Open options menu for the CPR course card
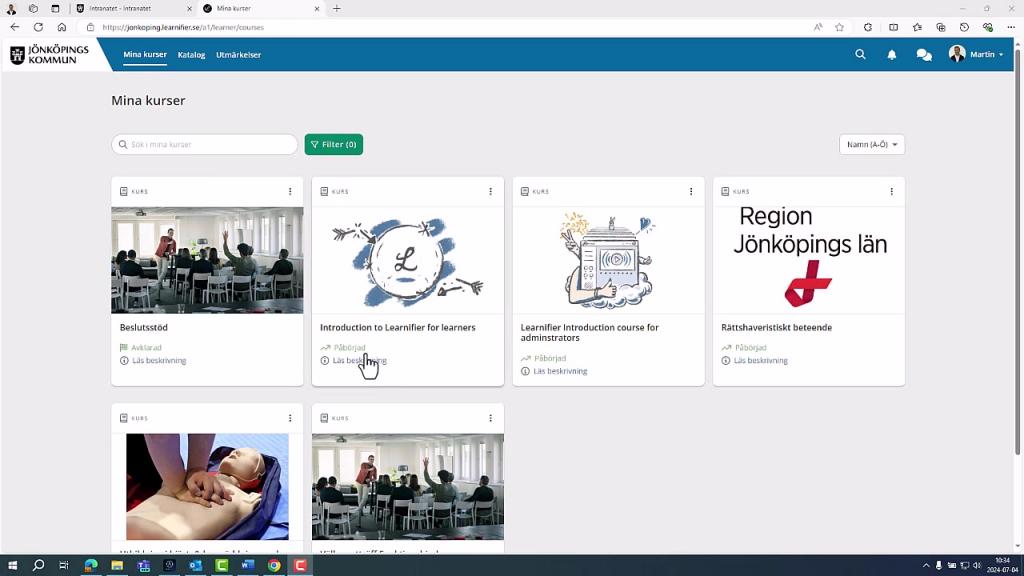Image resolution: width=1024 pixels, height=576 pixels. pos(290,418)
